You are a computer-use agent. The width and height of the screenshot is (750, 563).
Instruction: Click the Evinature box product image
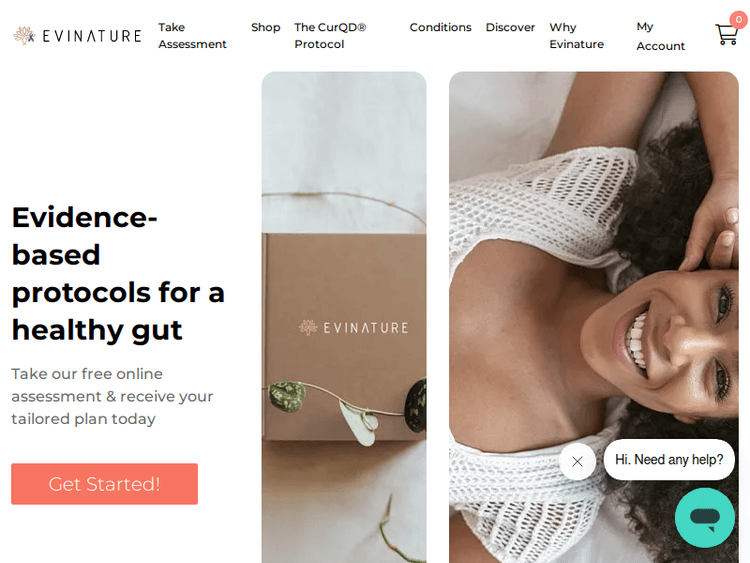tap(344, 317)
